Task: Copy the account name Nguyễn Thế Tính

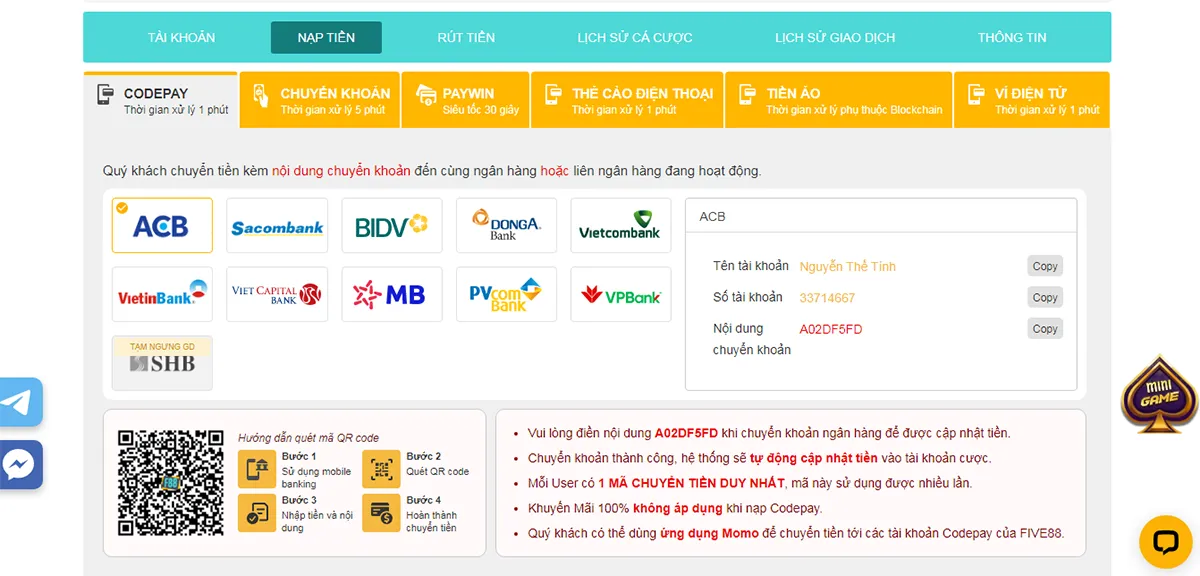Action: pos(1045,266)
